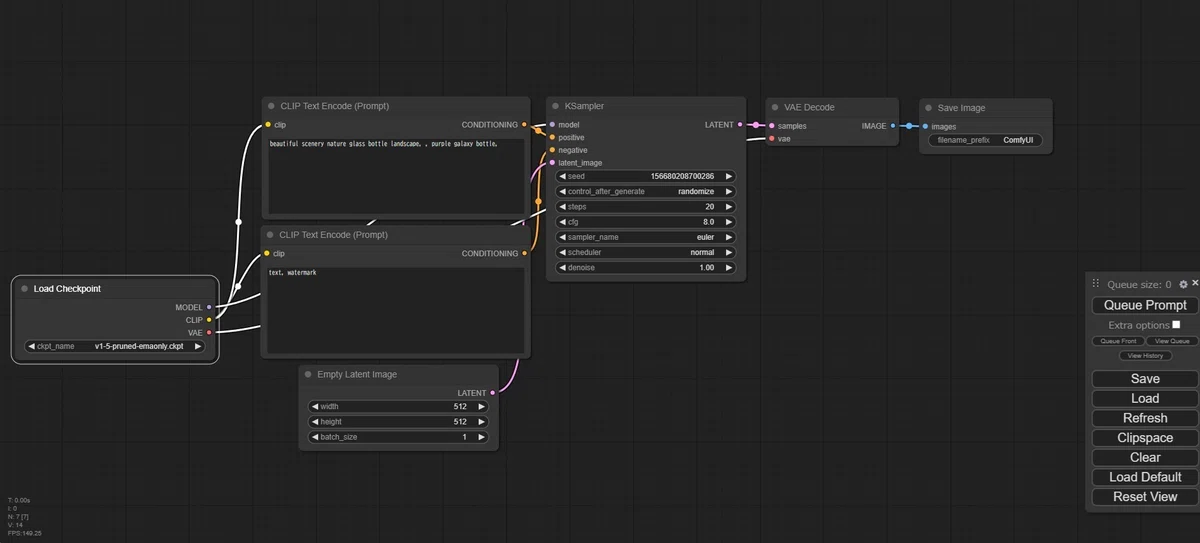Click the LATENT output port on Empty Latent Image

(x=493, y=393)
